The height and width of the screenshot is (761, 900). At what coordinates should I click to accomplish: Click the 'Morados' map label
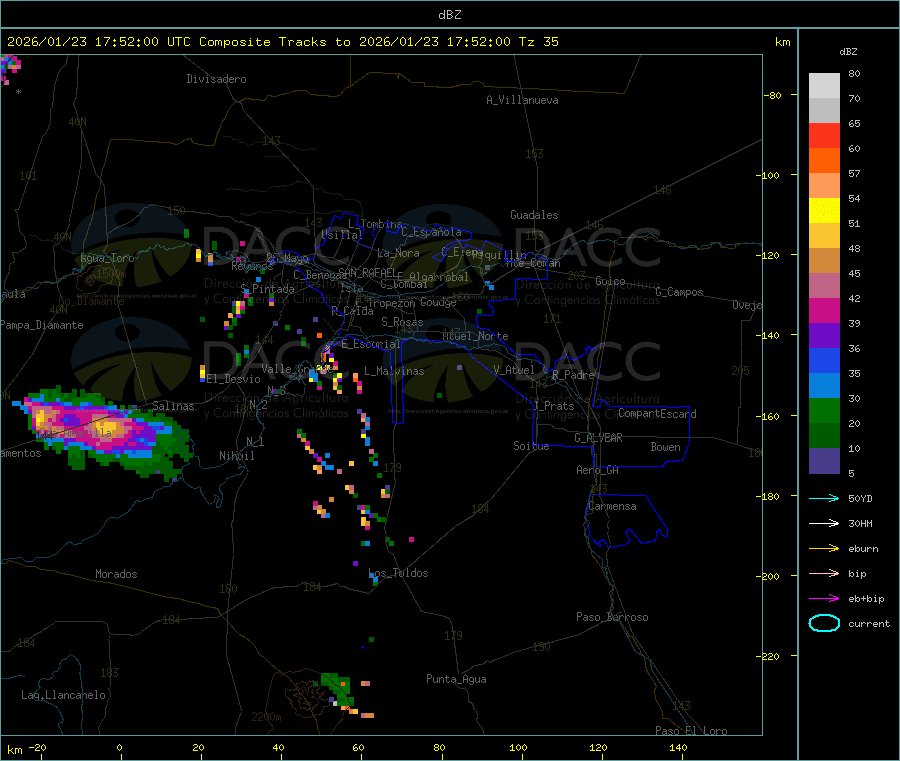click(x=117, y=574)
